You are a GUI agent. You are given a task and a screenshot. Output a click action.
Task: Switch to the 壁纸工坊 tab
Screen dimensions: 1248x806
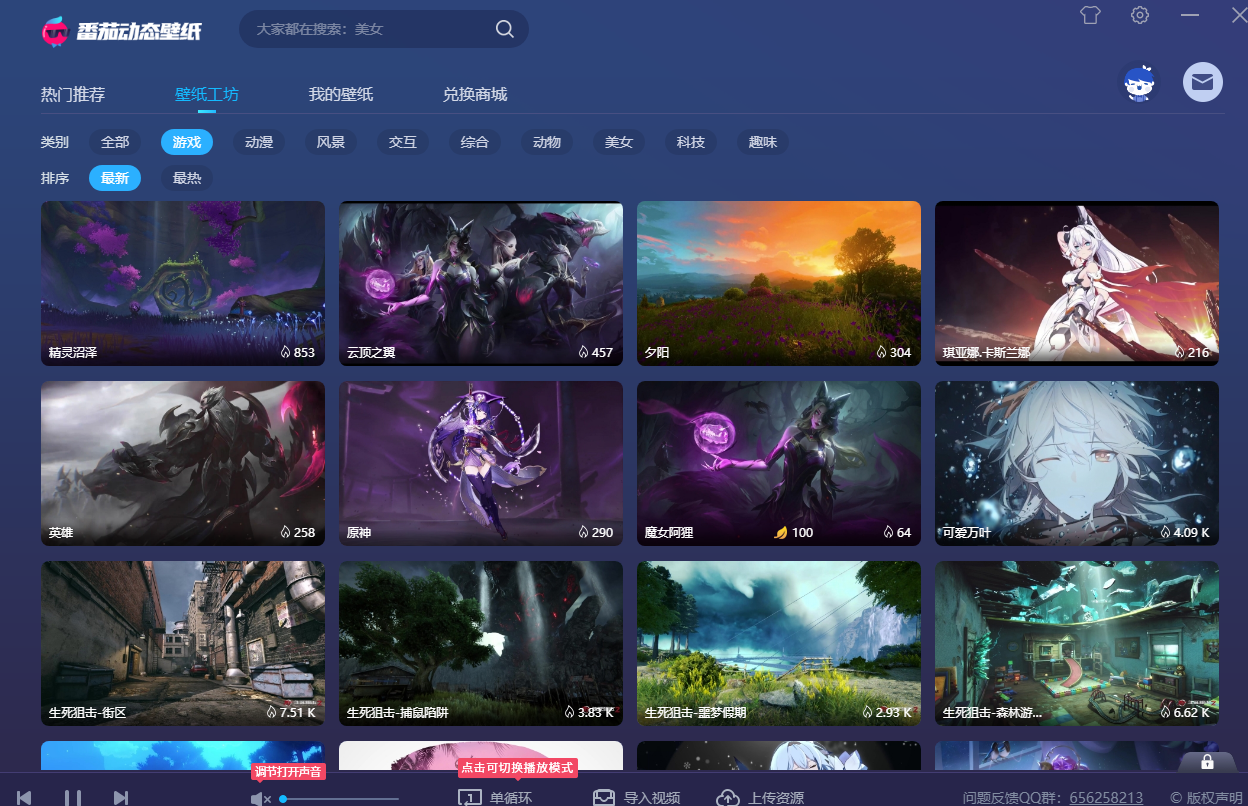[x=207, y=95]
